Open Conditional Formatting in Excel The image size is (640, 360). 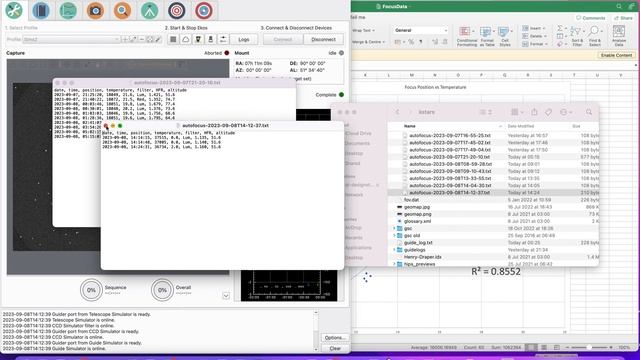coord(467,36)
